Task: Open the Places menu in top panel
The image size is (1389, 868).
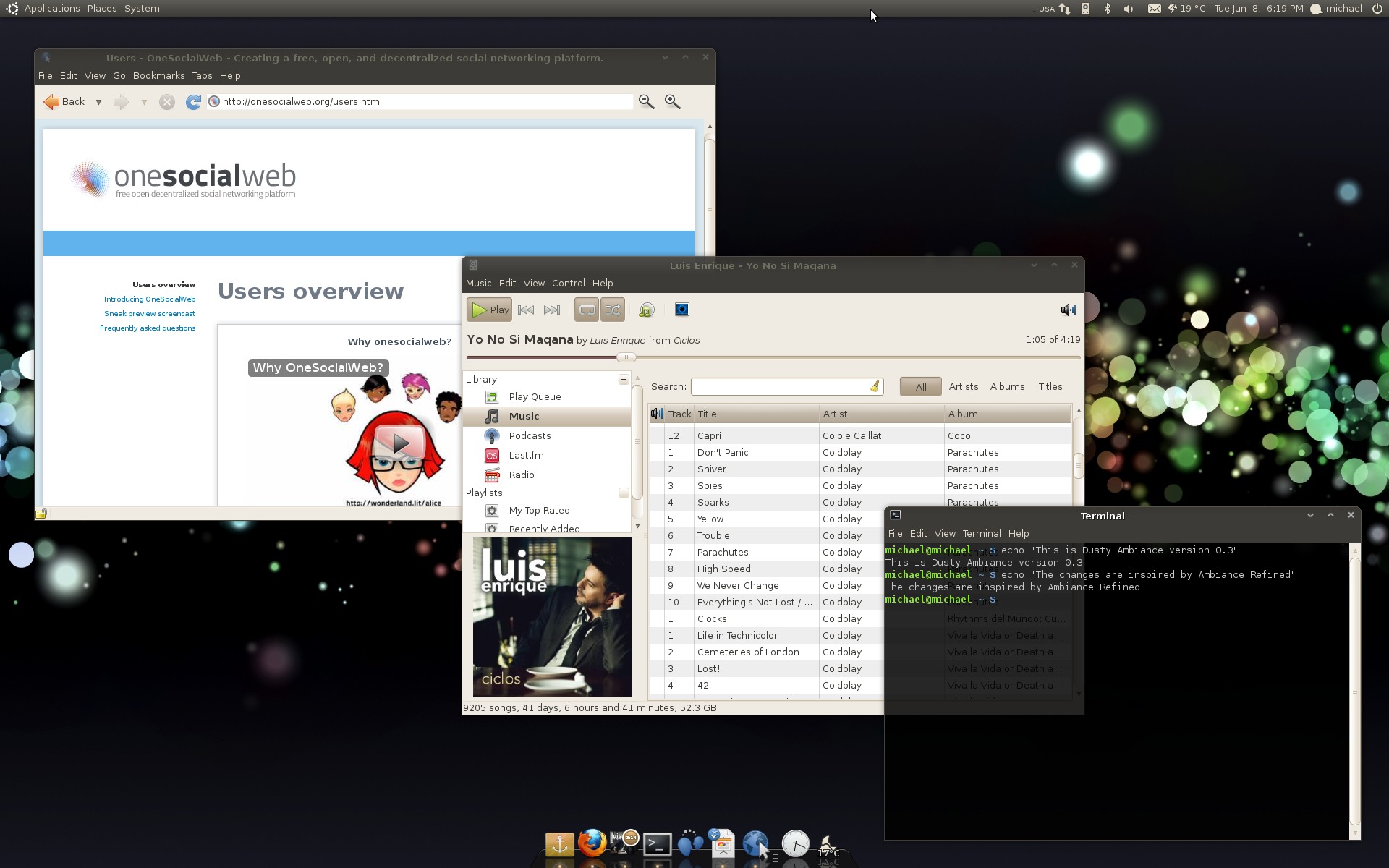Action: [102, 9]
